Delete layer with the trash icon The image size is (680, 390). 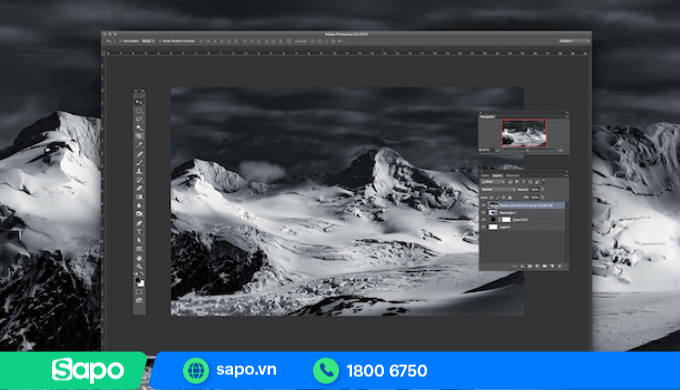559,266
